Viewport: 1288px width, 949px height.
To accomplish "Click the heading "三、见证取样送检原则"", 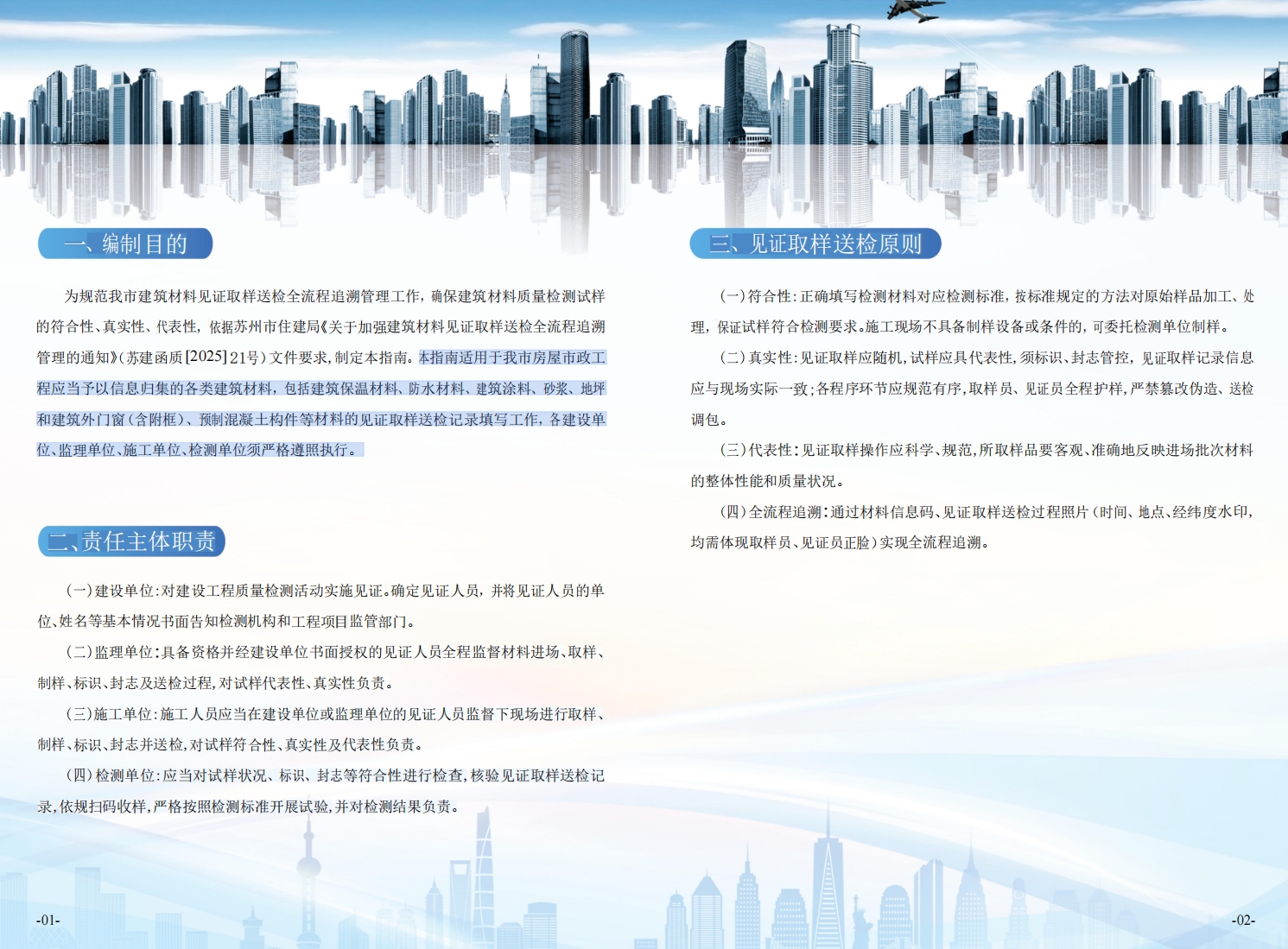I will [x=815, y=244].
